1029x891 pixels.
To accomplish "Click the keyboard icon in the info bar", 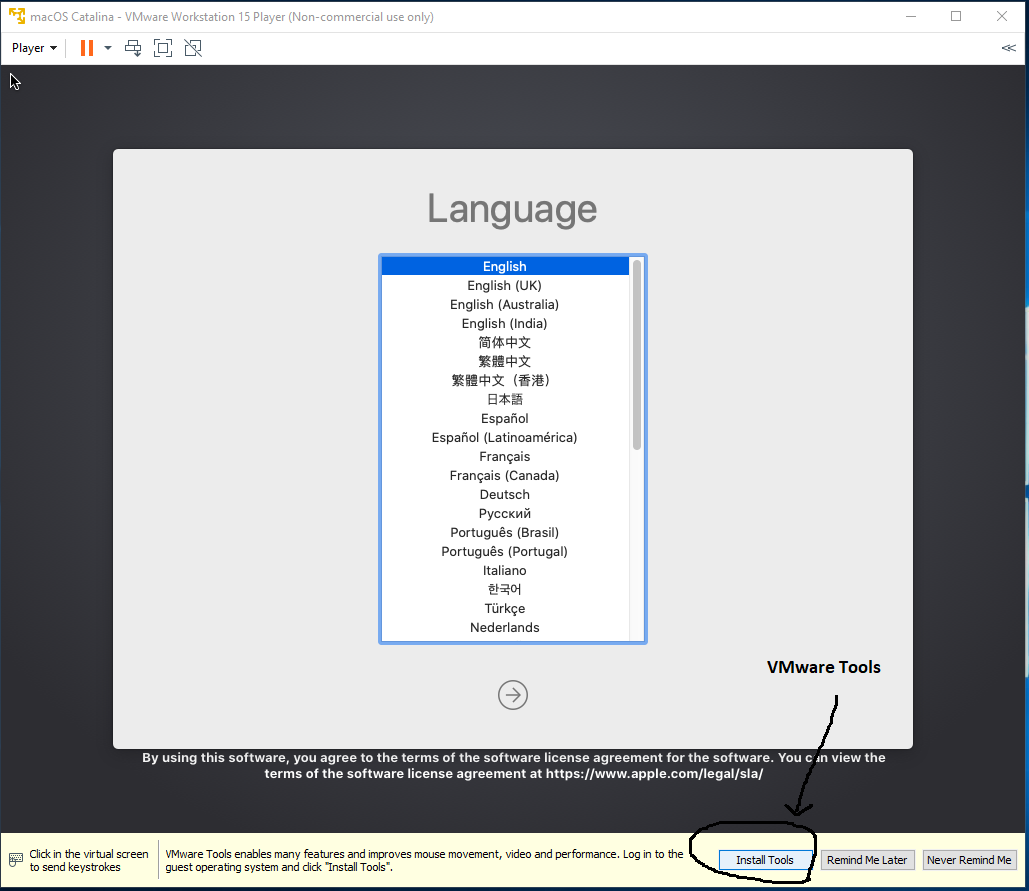I will (16, 860).
